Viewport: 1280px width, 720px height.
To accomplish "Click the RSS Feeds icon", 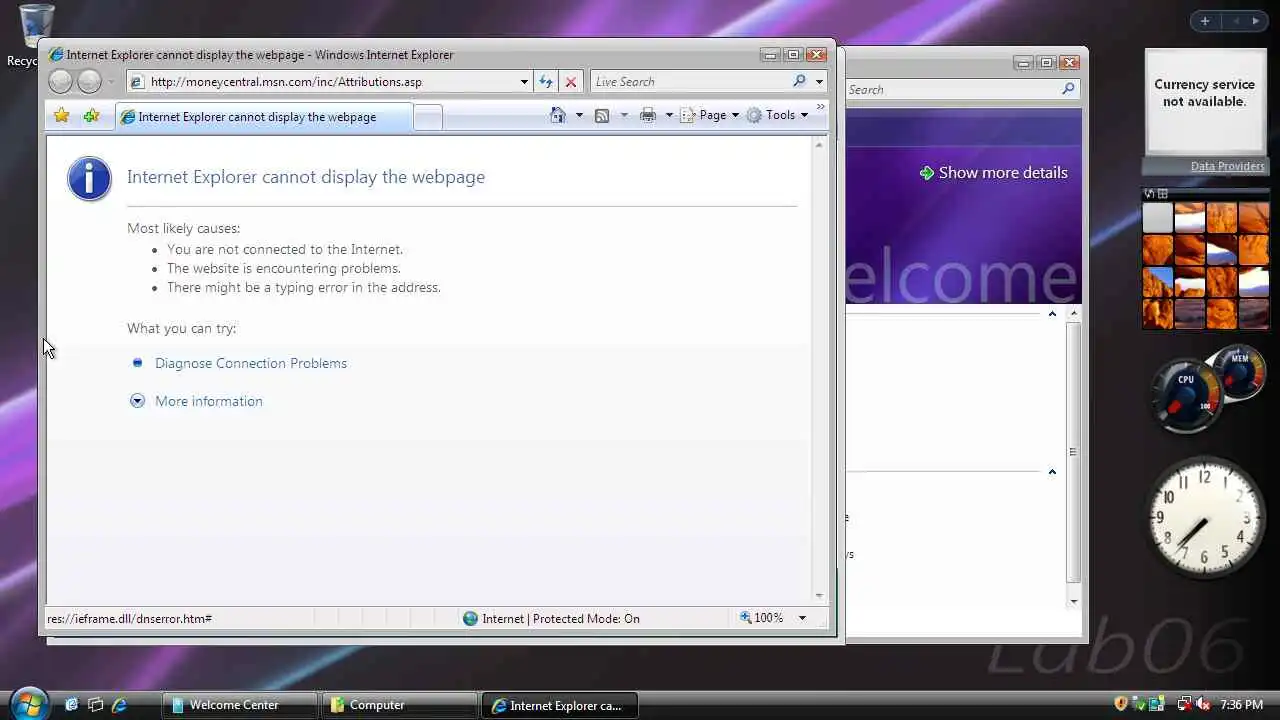I will 602,115.
